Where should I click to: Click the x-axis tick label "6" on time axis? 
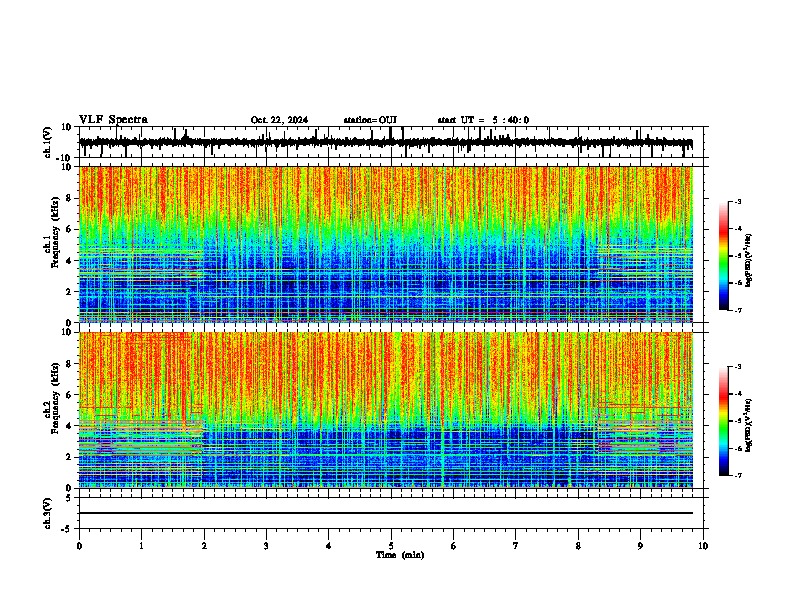click(x=454, y=546)
